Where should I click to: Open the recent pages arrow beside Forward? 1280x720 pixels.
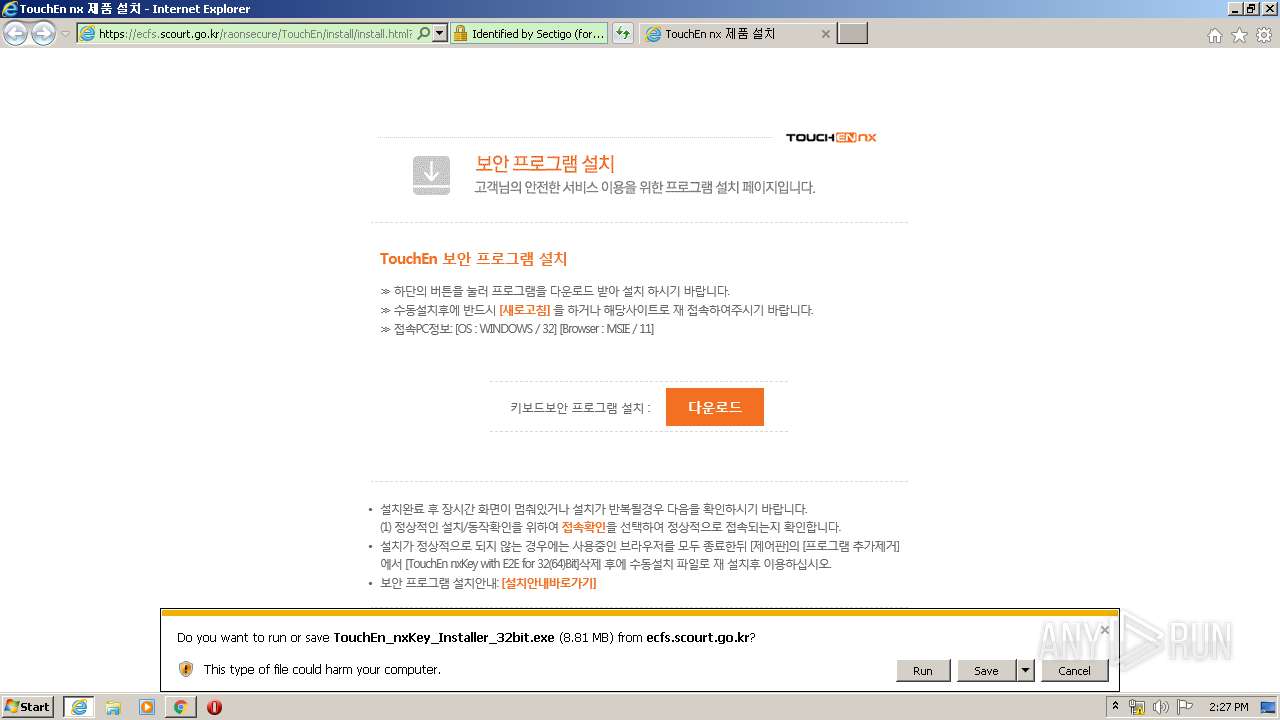[65, 34]
